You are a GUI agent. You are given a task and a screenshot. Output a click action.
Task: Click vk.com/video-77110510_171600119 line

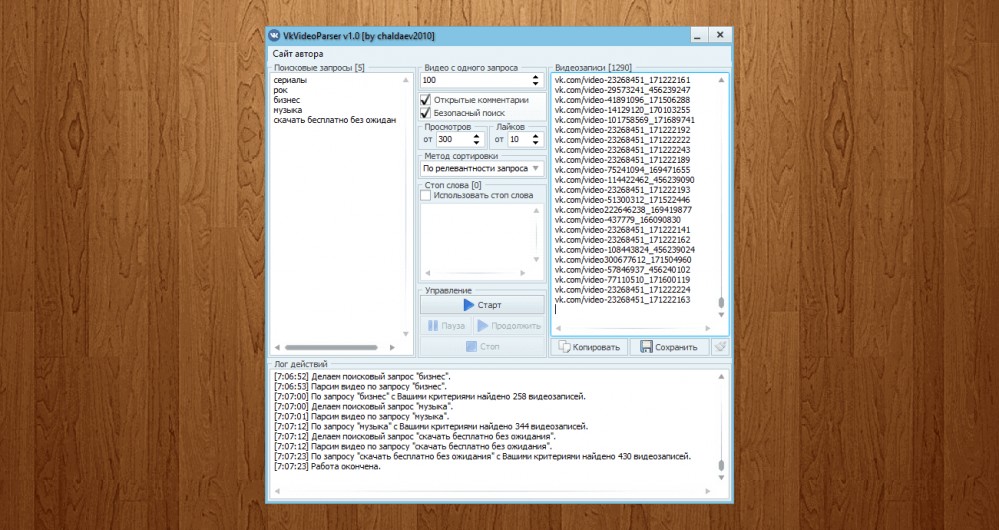(x=622, y=280)
